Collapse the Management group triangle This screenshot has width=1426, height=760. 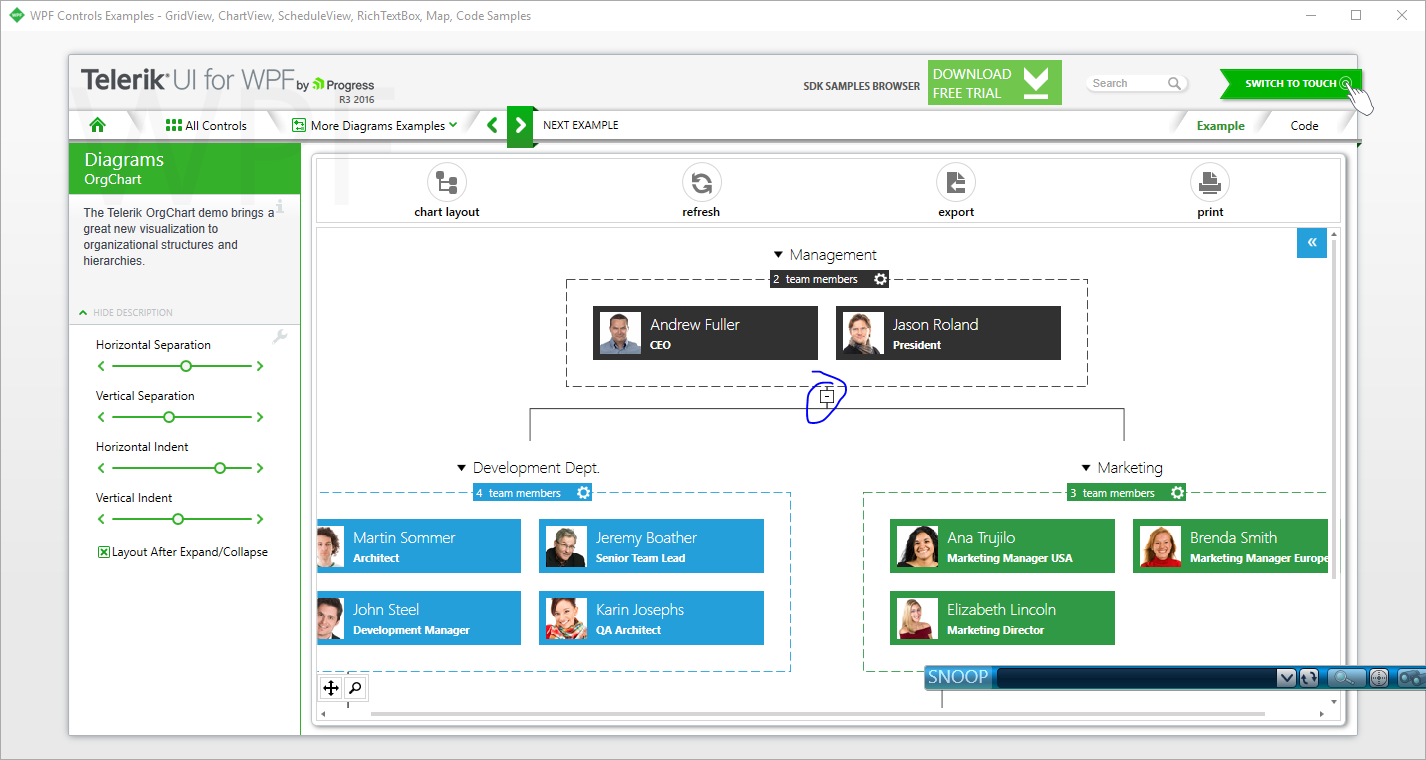pos(778,255)
